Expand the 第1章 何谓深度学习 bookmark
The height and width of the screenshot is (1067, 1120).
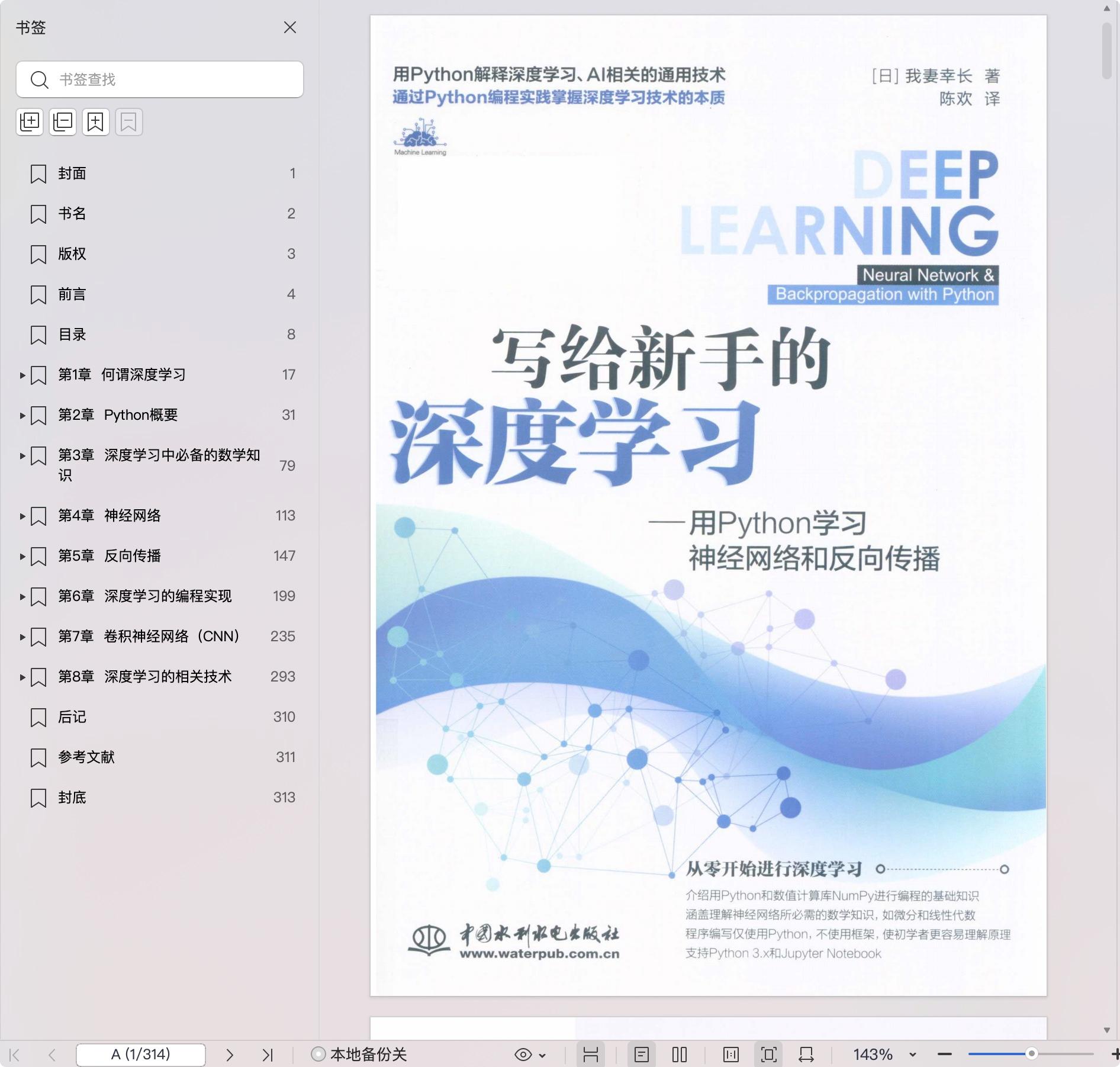coord(22,375)
